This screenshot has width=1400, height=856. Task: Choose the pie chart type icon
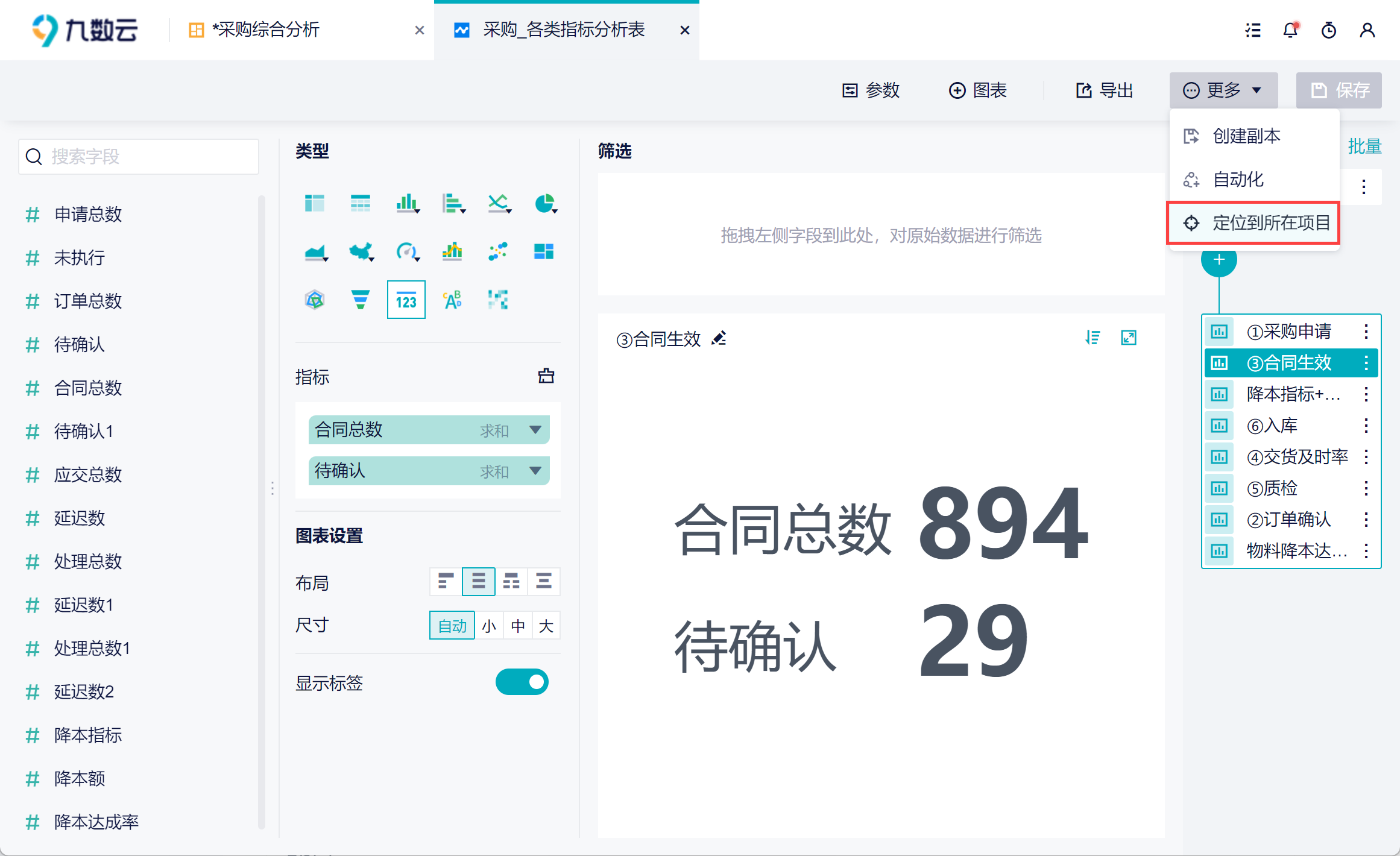coord(544,204)
